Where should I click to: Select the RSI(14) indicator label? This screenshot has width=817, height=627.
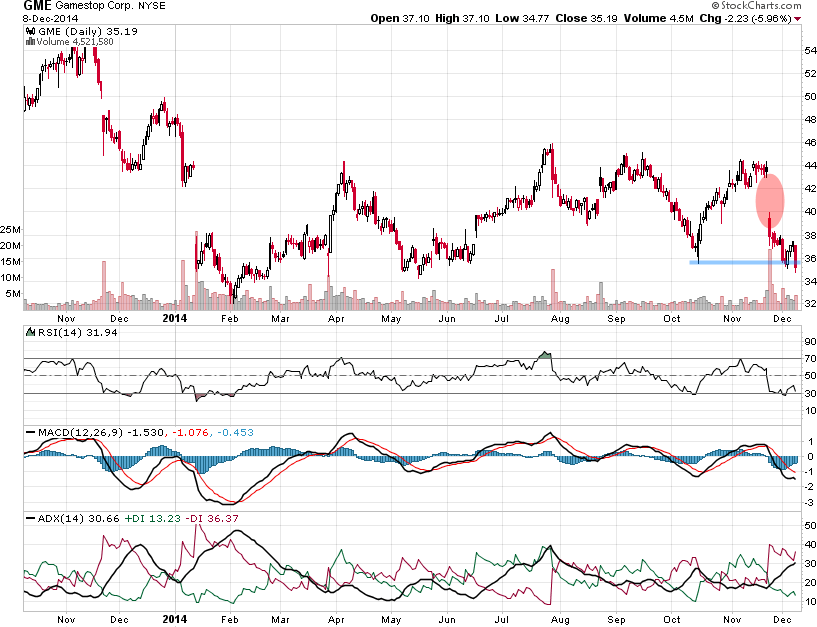click(46, 333)
